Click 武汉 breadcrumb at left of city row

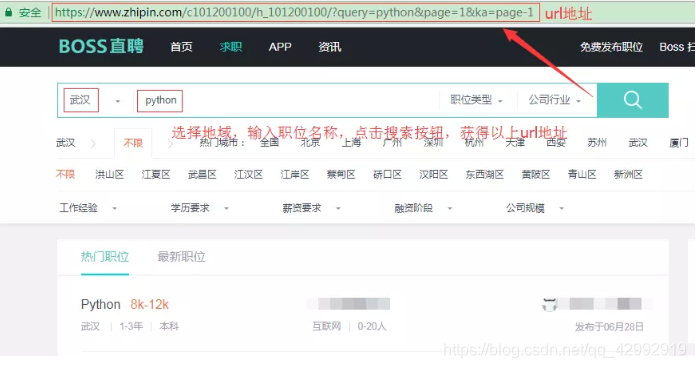point(66,143)
